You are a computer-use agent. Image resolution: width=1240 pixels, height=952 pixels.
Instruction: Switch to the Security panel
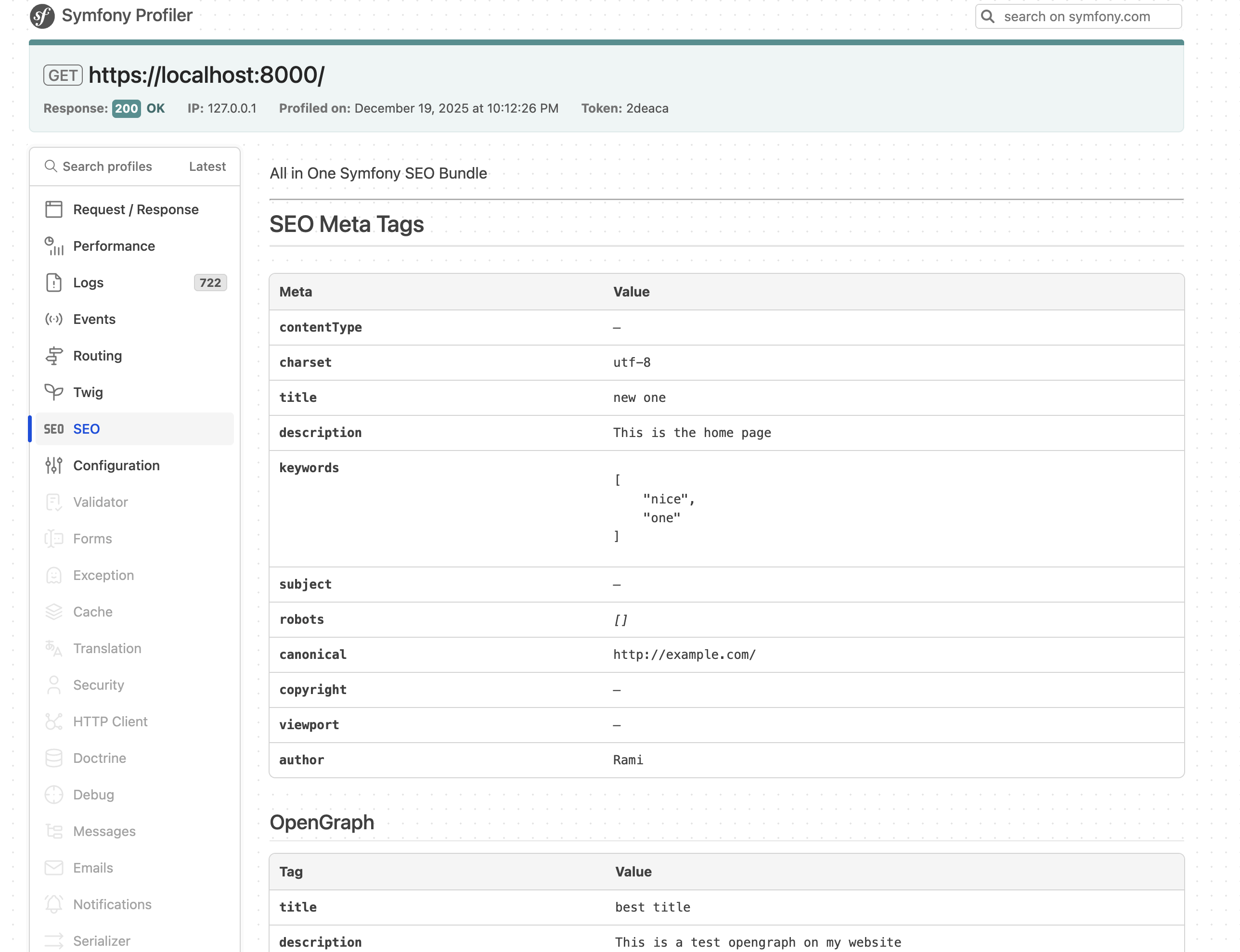98,685
